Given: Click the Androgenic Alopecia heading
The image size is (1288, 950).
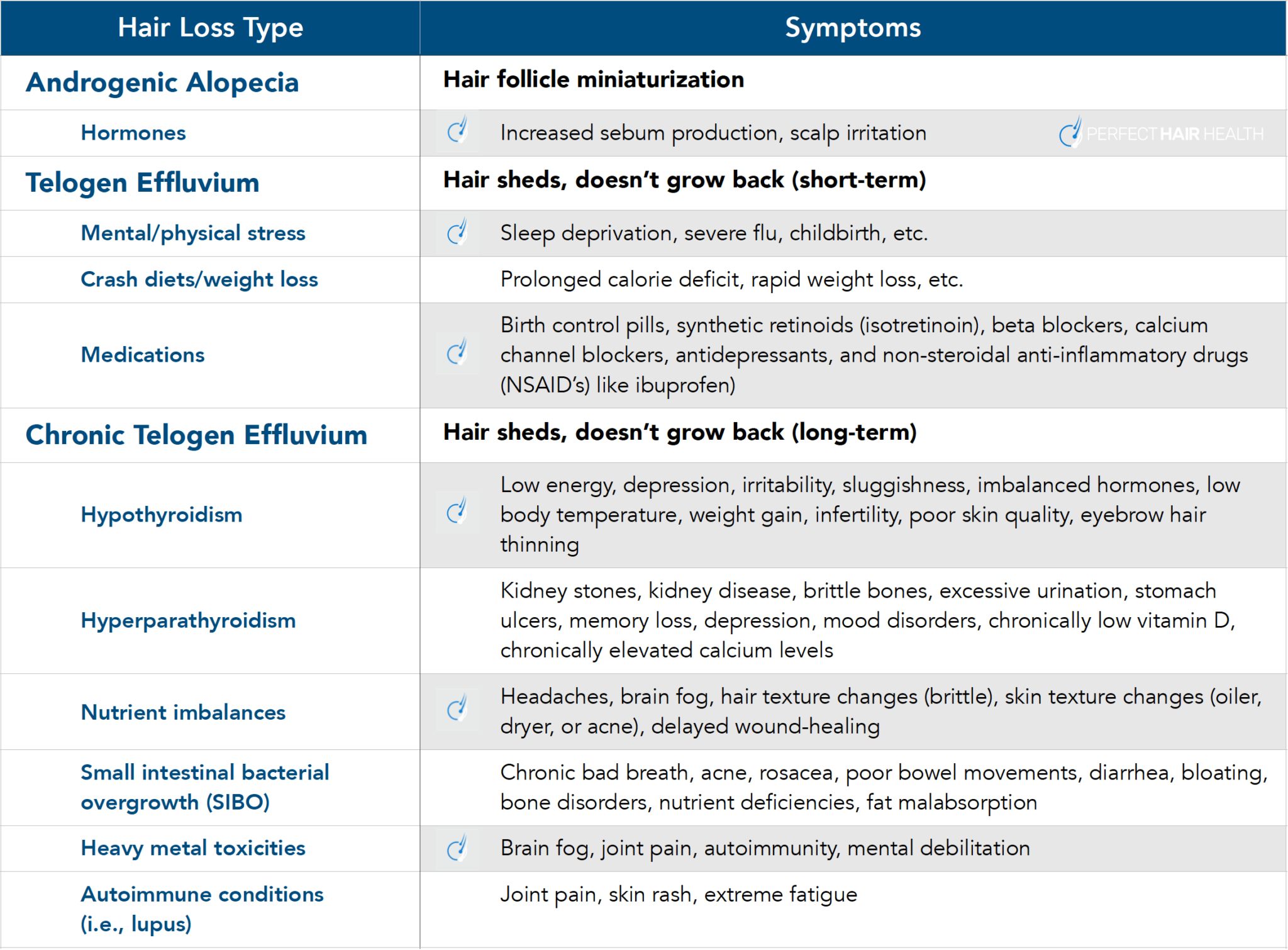Looking at the screenshot, I should 162,82.
